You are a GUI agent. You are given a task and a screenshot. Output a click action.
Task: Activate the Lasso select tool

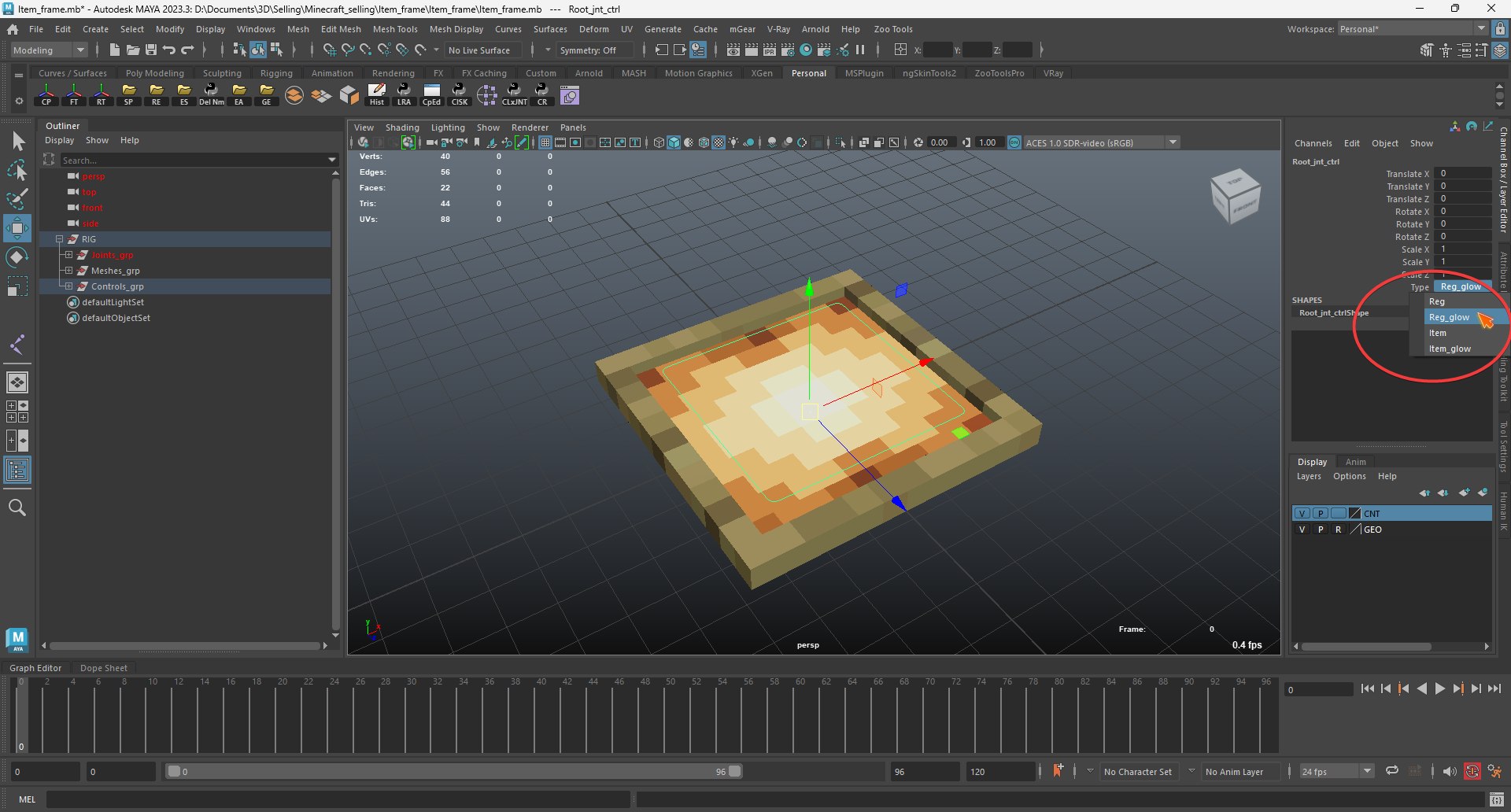(17, 170)
